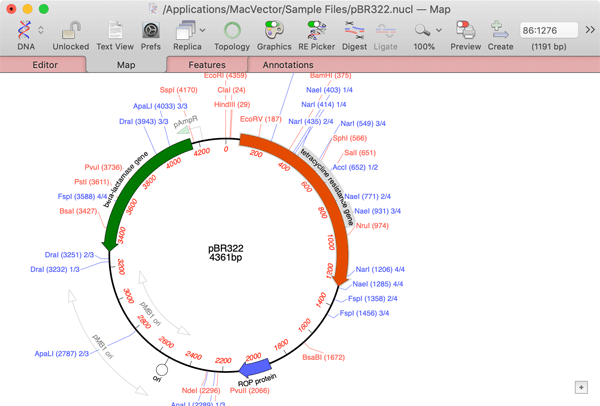Open print Preview

coord(465,30)
